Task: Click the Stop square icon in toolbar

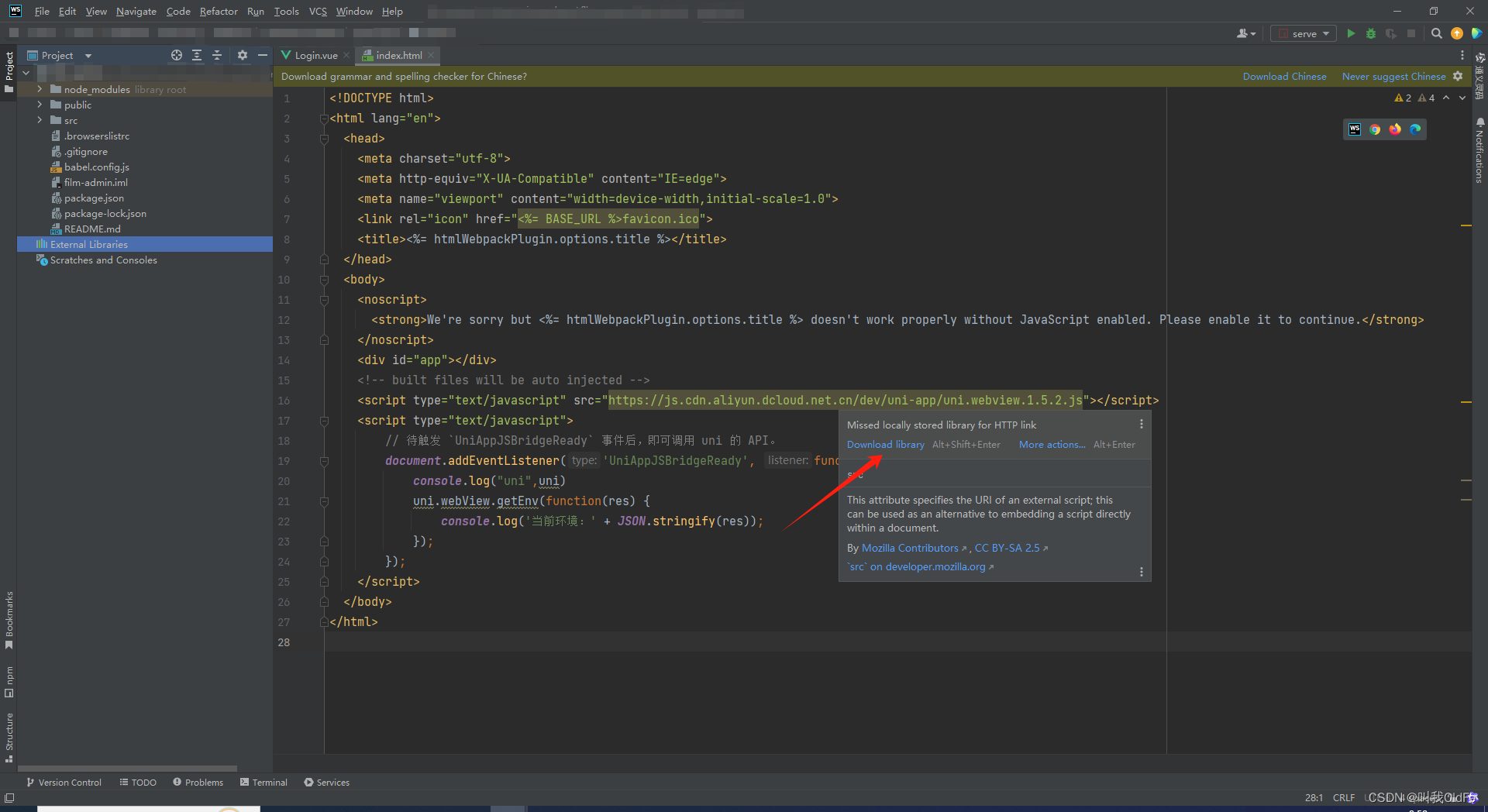Action: tap(1411, 33)
